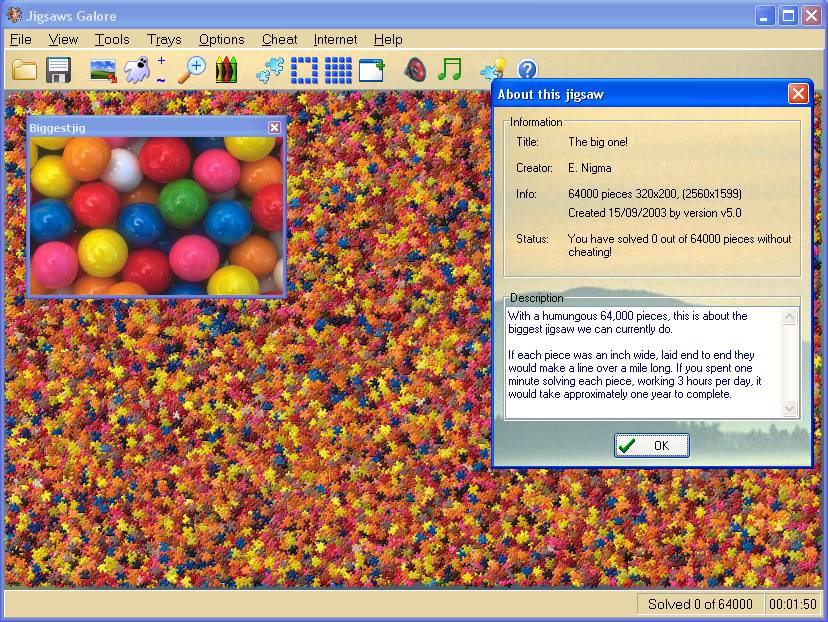Image resolution: width=828 pixels, height=622 pixels.
Task: Close the Biggestjig preview window
Action: [x=274, y=127]
